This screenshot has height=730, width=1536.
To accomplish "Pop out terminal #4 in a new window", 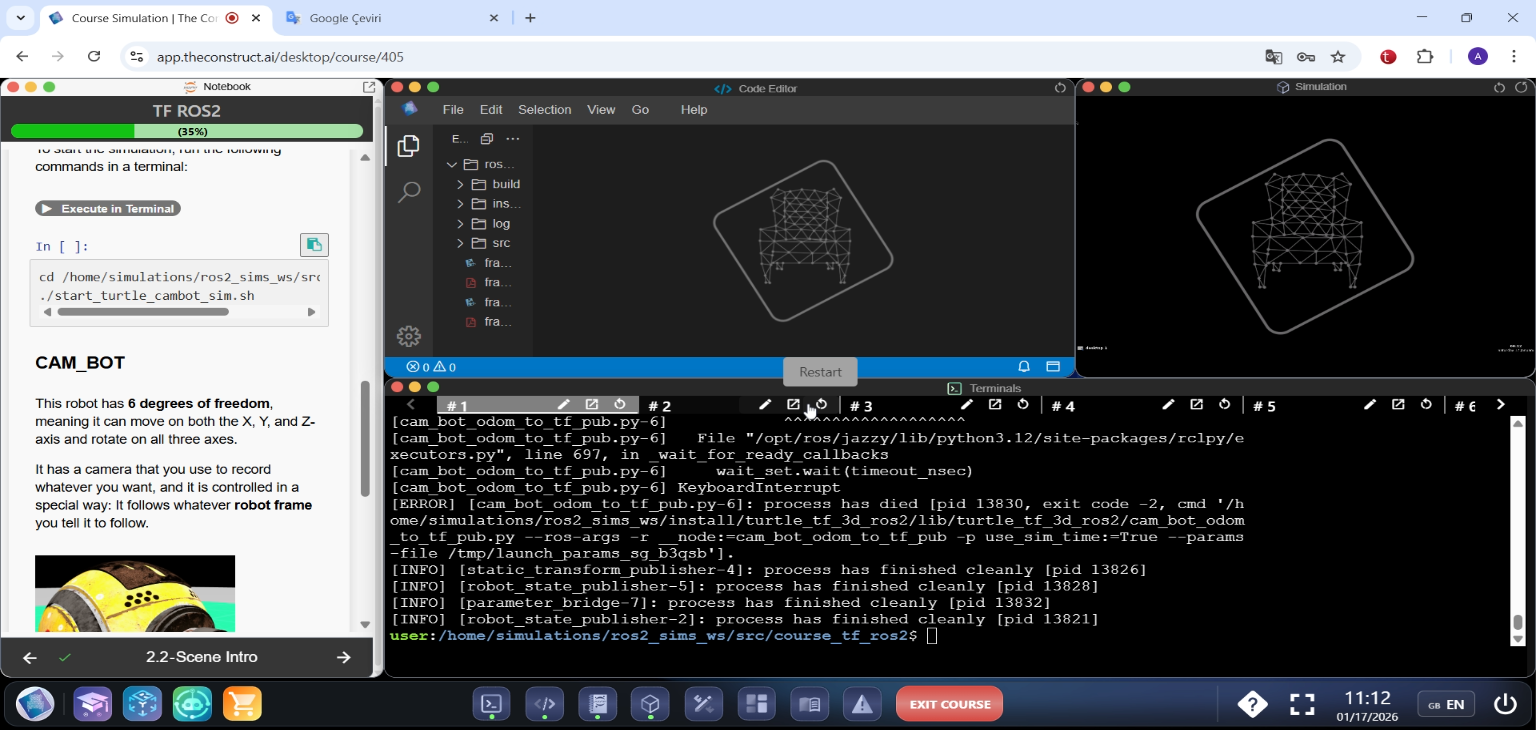I will pos(1196,405).
